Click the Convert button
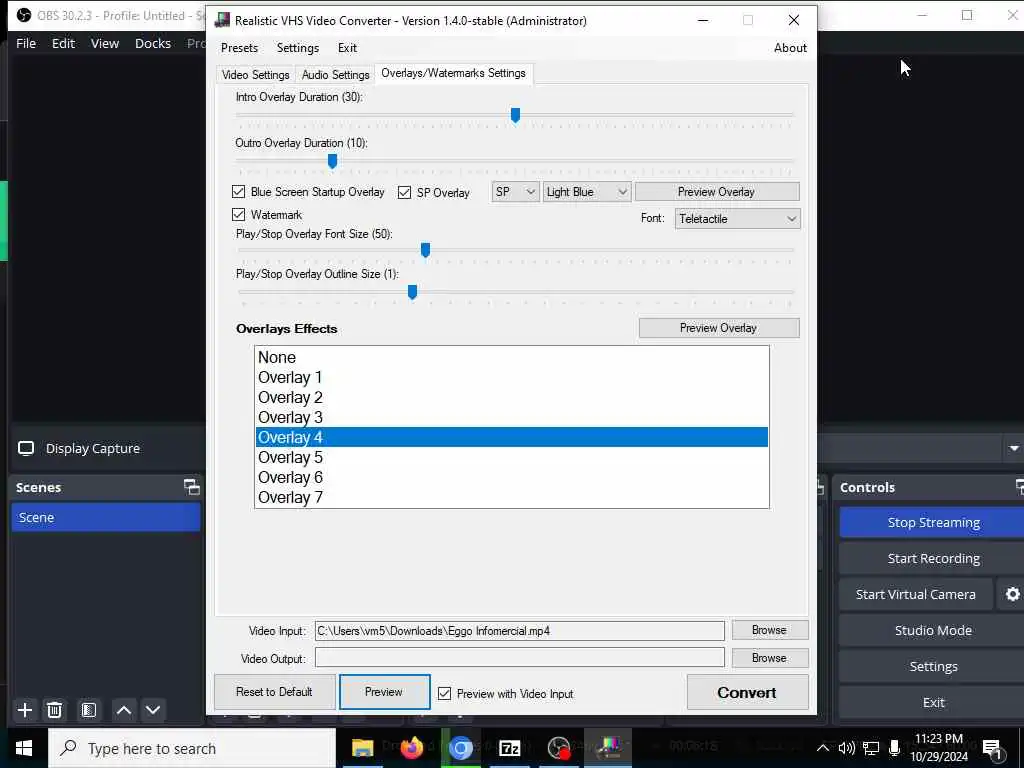Viewport: 1024px width, 768px height. coord(747,692)
